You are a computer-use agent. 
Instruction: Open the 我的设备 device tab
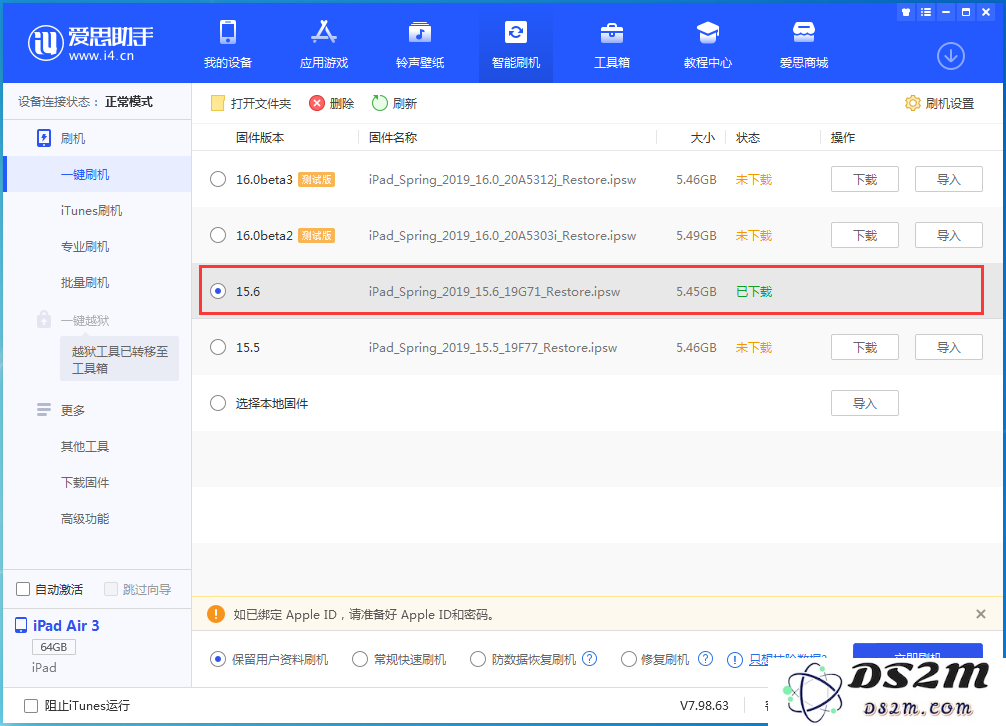[228, 44]
